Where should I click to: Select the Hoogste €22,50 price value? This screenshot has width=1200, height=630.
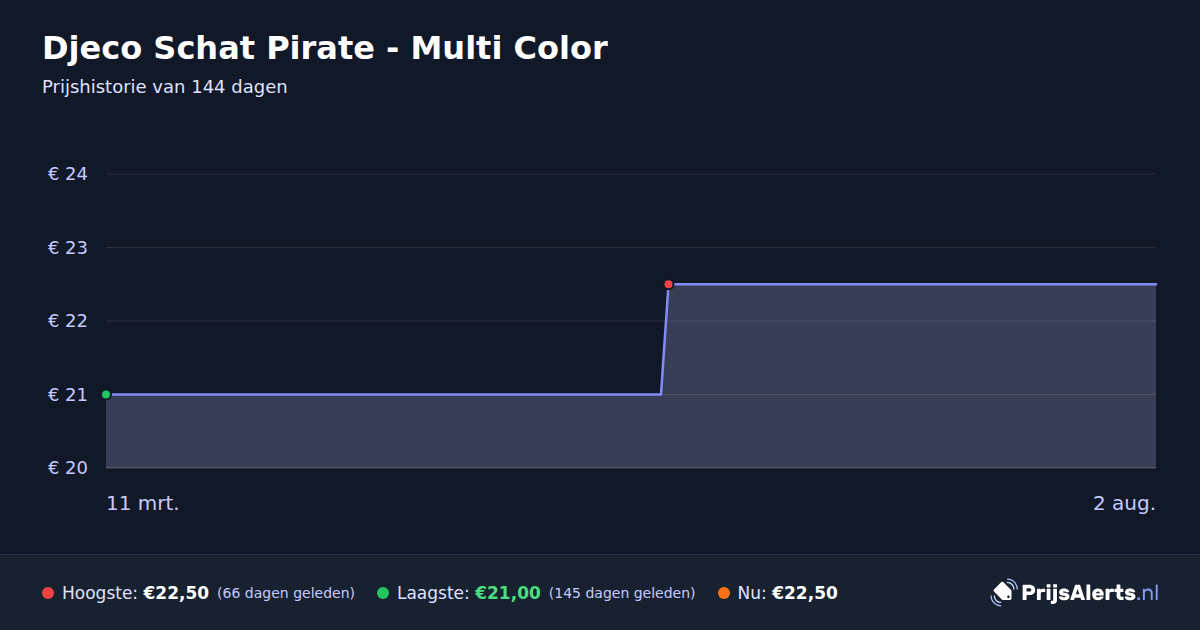(x=176, y=593)
